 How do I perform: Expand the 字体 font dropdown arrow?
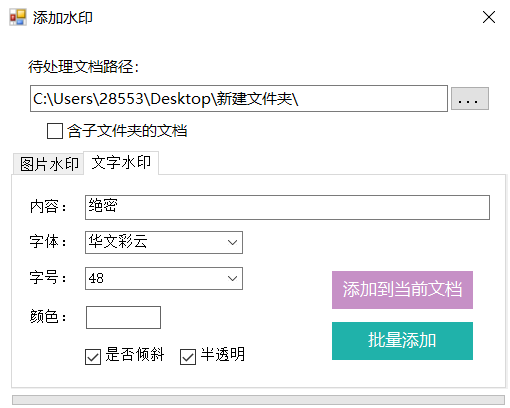point(232,242)
